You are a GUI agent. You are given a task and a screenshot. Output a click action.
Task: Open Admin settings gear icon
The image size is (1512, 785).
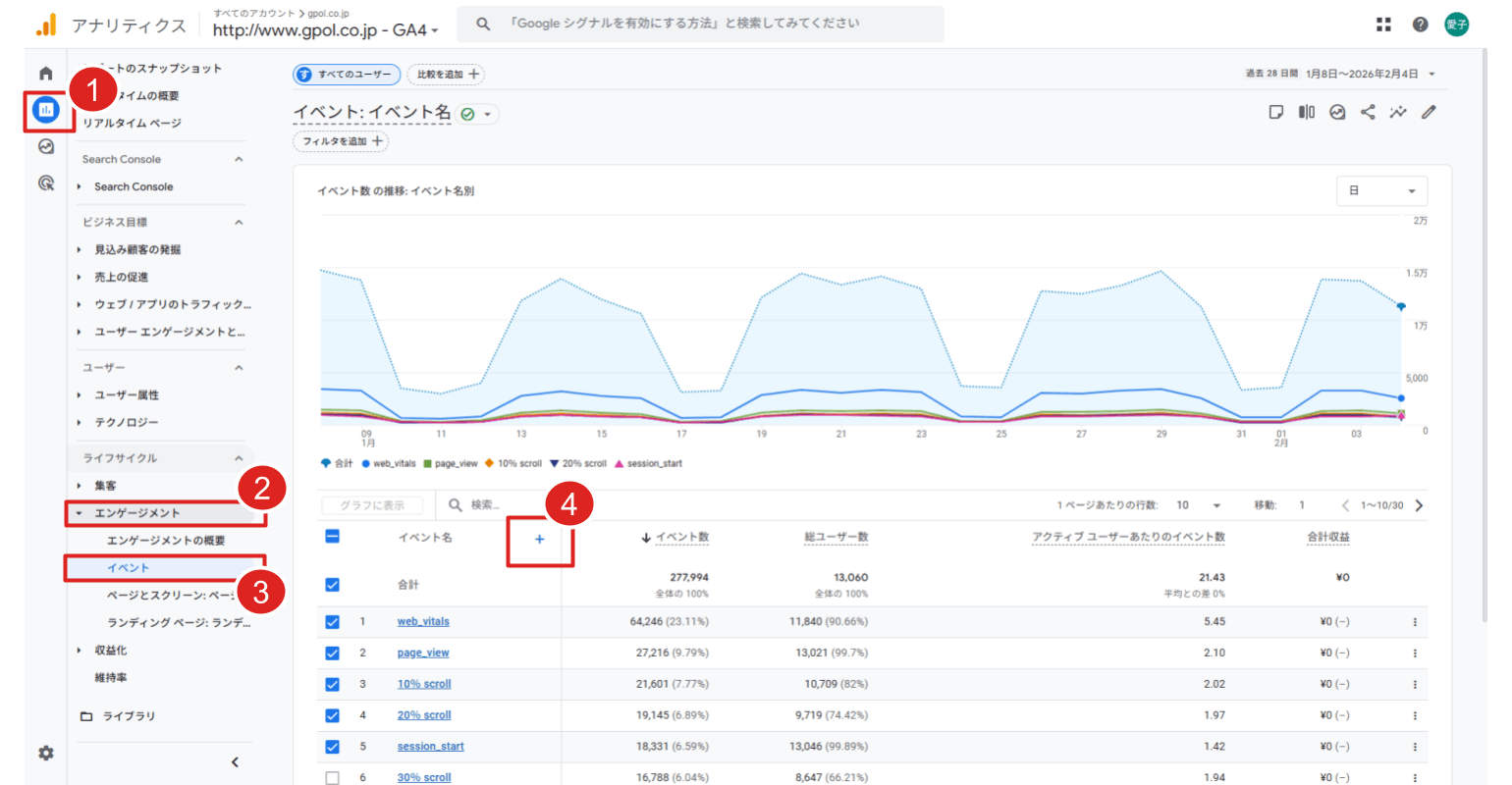pyautogui.click(x=45, y=753)
